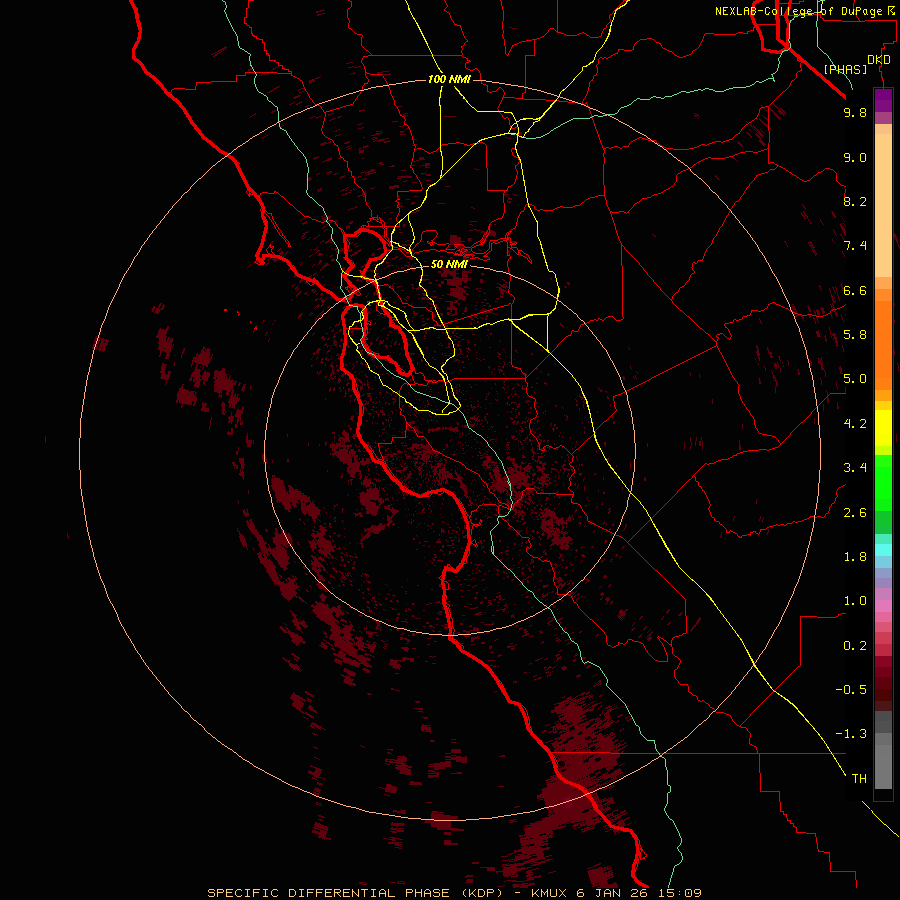Click the light peach segment of the color bar
The image size is (900, 900).
click(x=883, y=205)
